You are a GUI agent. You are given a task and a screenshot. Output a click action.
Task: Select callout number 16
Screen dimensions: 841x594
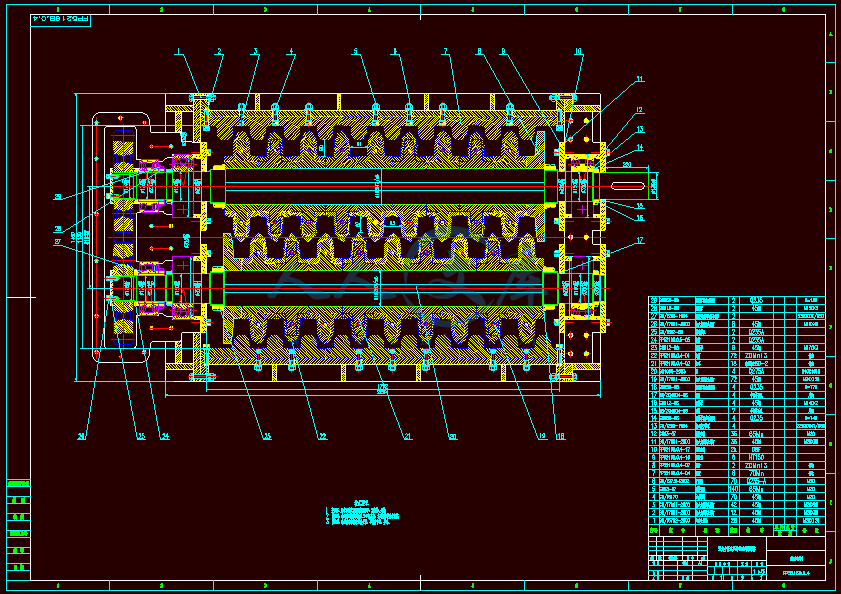(640, 218)
